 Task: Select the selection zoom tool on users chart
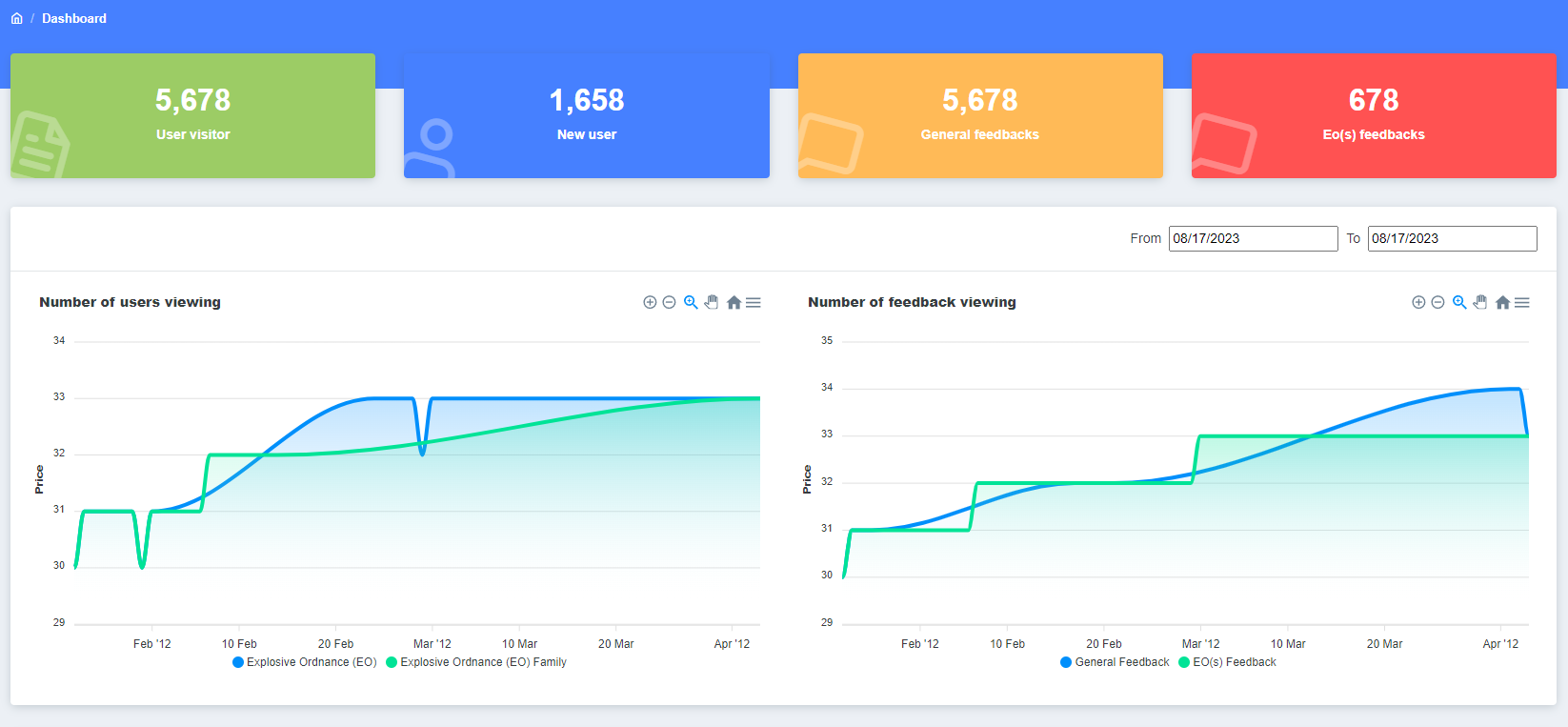[x=691, y=302]
